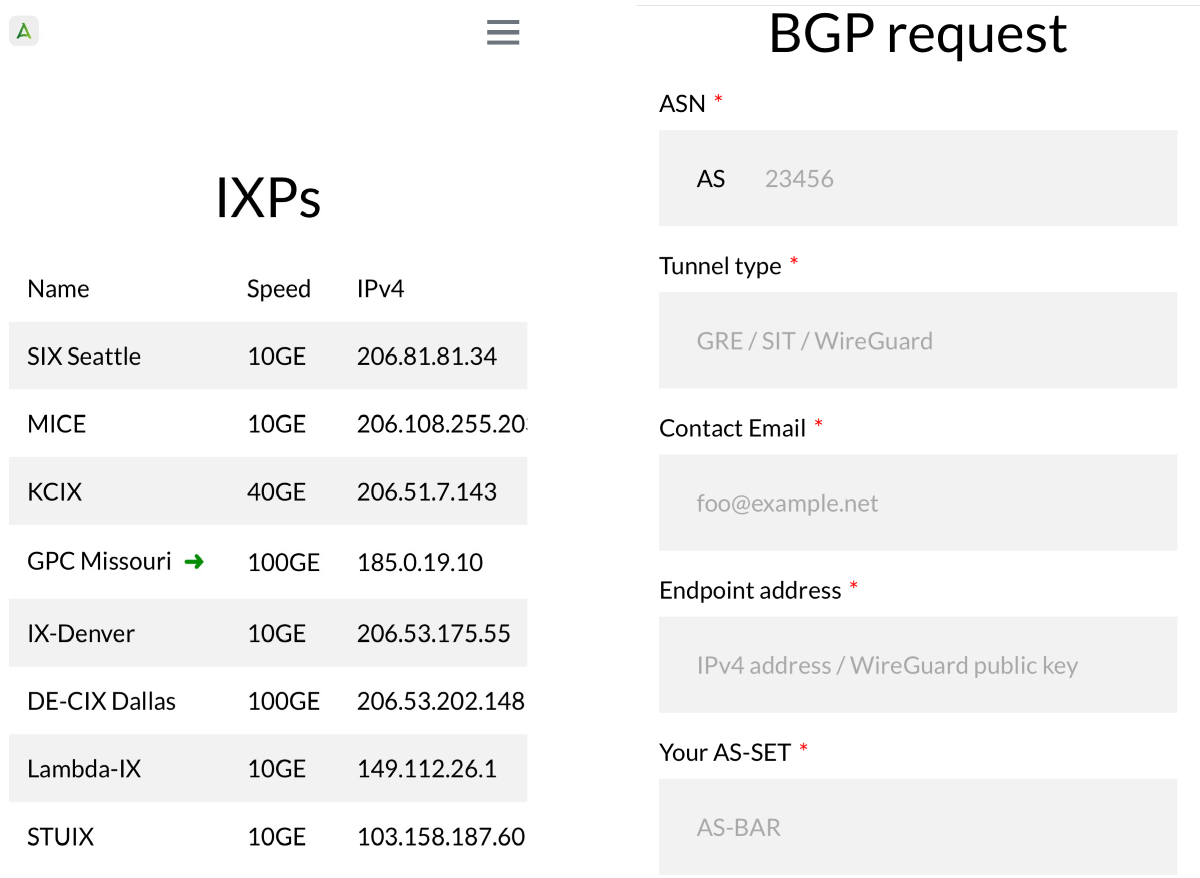Click the Name column header
The height and width of the screenshot is (878, 1200).
pos(58,289)
